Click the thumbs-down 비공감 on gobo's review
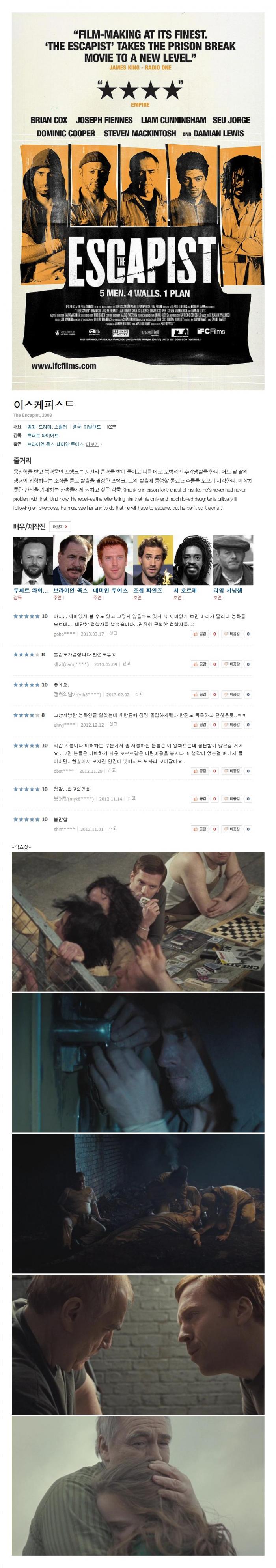 [232, 634]
